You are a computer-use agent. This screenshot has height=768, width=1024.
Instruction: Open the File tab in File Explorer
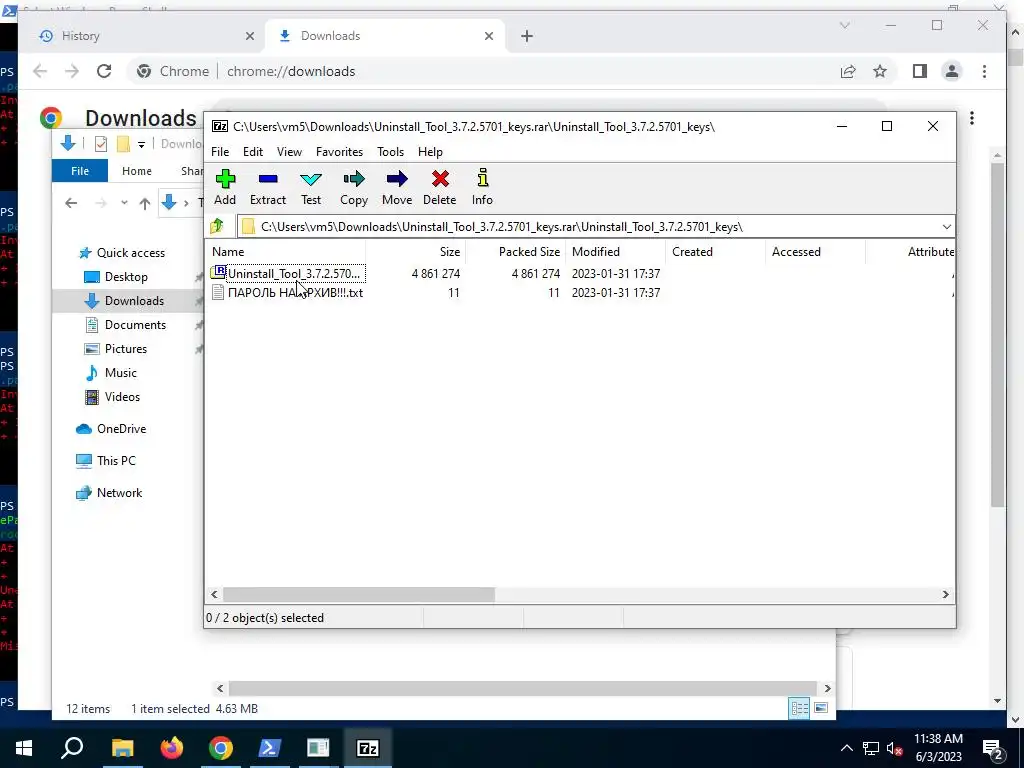[80, 170]
